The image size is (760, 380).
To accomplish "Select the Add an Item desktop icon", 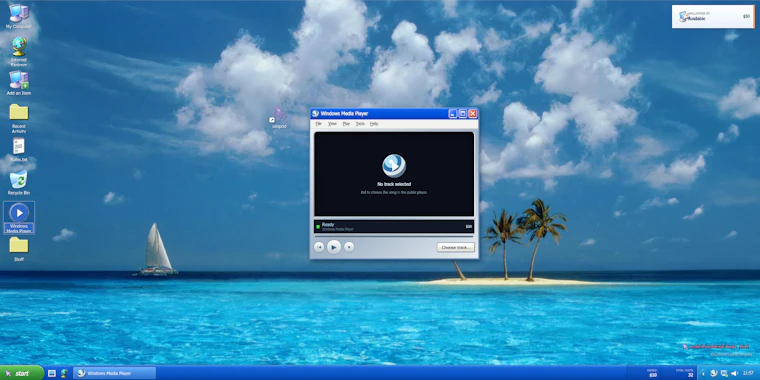I will 19,82.
